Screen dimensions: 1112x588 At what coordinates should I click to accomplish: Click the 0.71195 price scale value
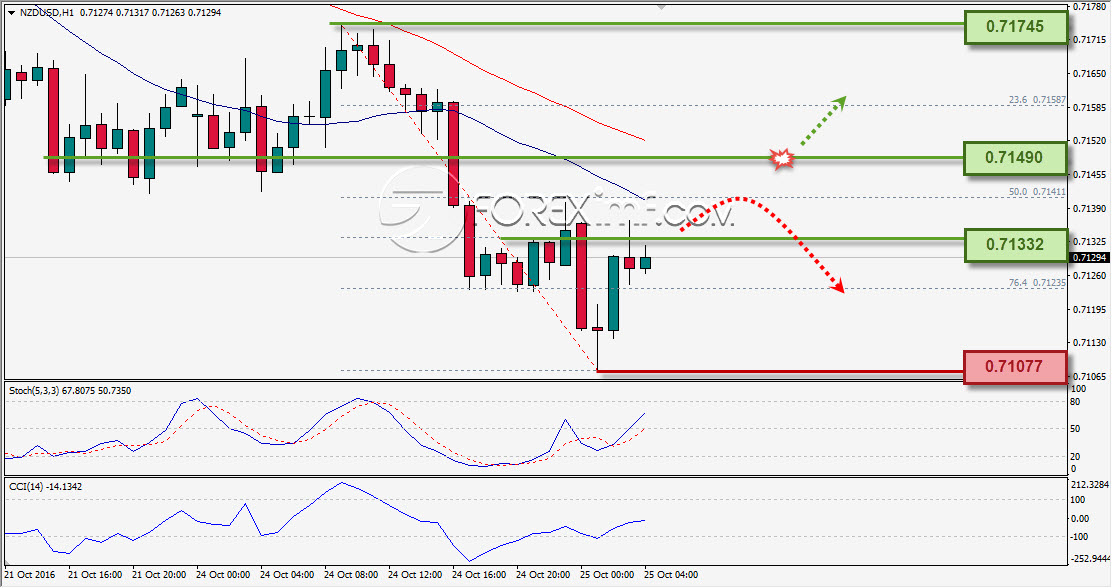[x=1090, y=310]
